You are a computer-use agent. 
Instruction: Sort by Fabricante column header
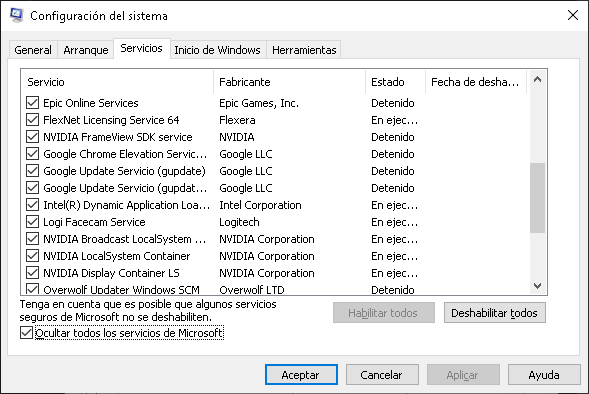coord(289,82)
